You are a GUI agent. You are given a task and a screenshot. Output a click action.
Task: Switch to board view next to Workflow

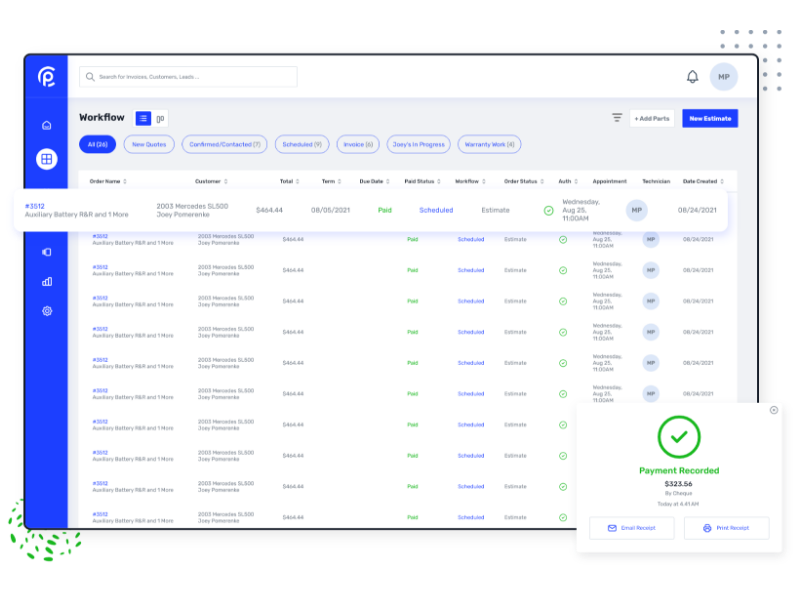161,118
